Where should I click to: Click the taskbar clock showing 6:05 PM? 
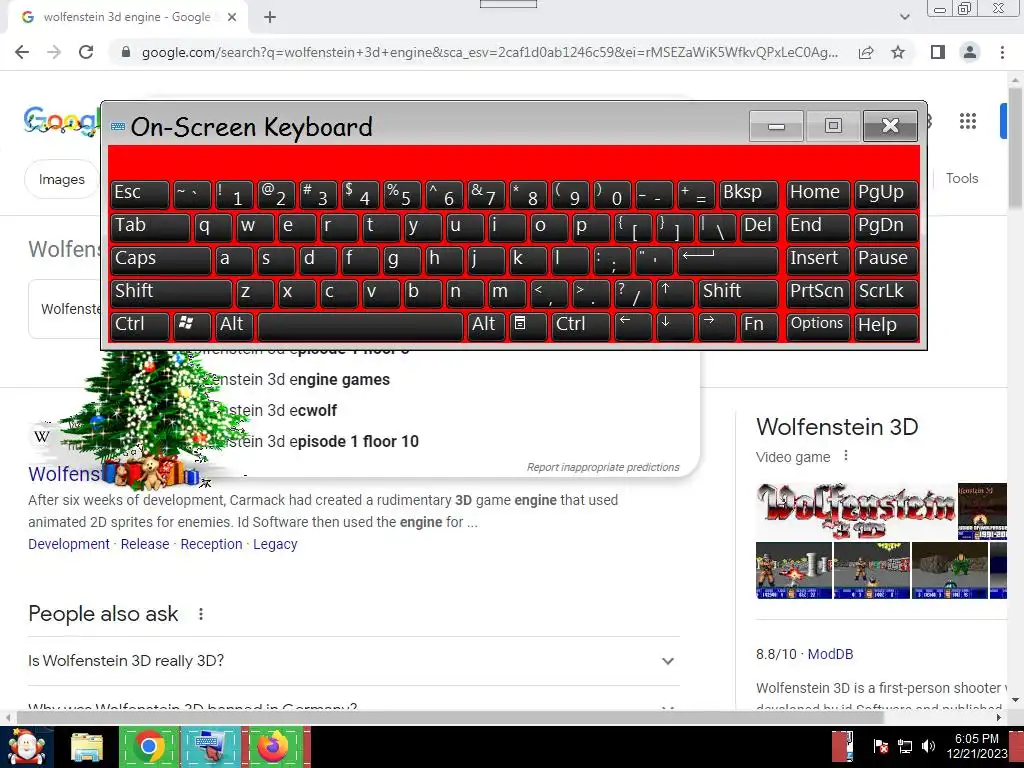click(x=977, y=746)
